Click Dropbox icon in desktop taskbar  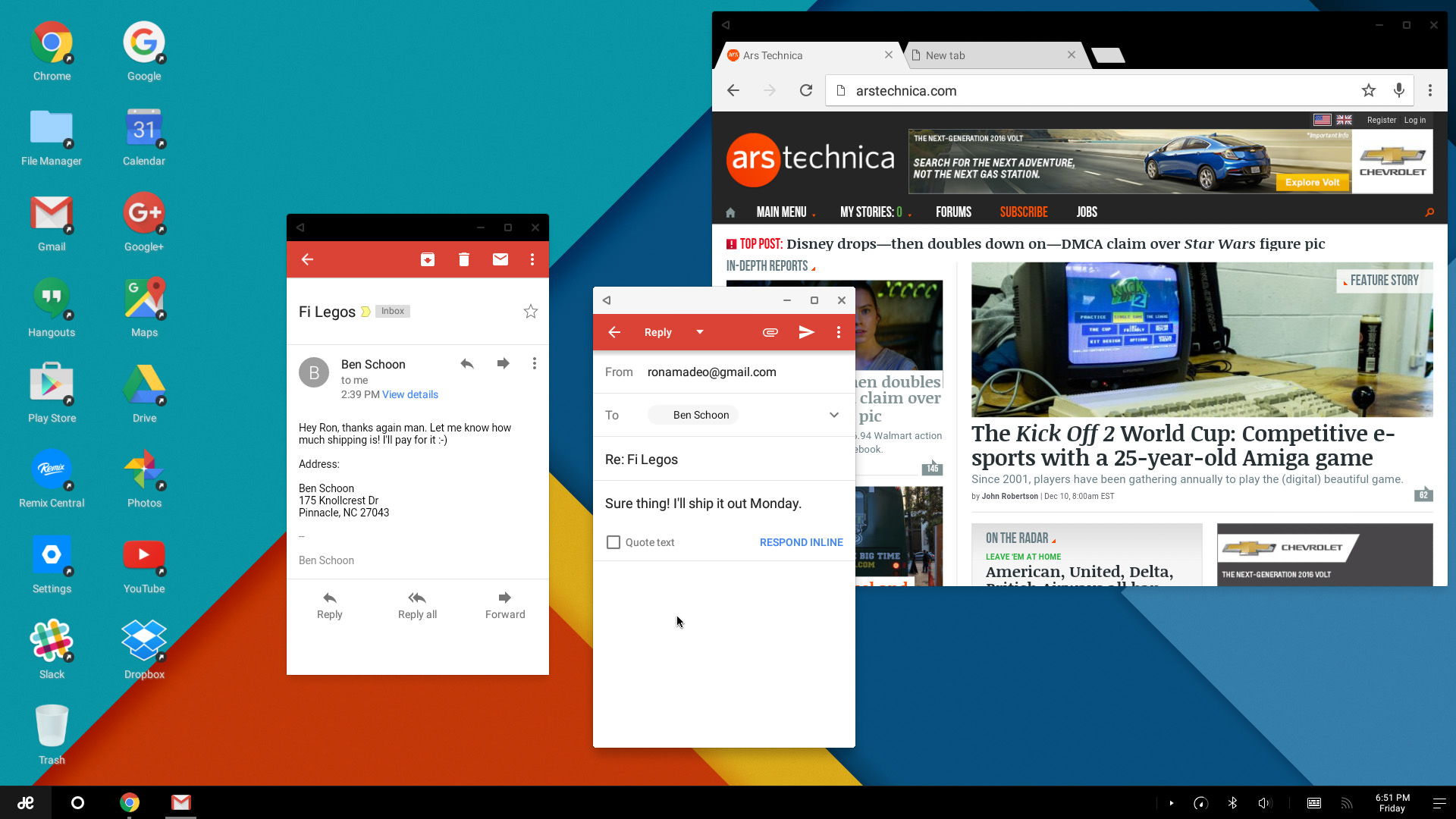tap(143, 640)
